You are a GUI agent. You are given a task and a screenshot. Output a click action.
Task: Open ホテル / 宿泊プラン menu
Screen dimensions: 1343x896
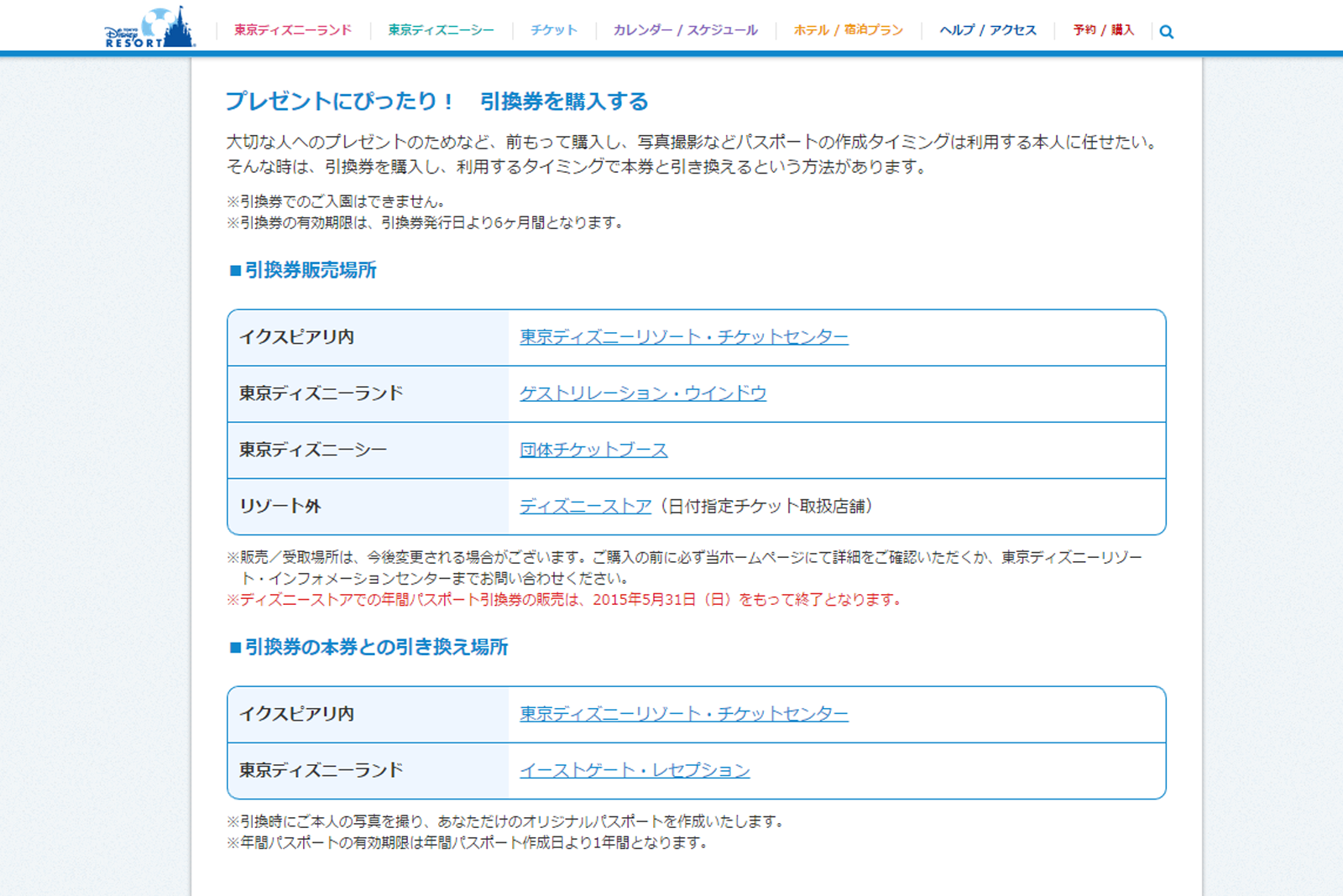coord(848,30)
